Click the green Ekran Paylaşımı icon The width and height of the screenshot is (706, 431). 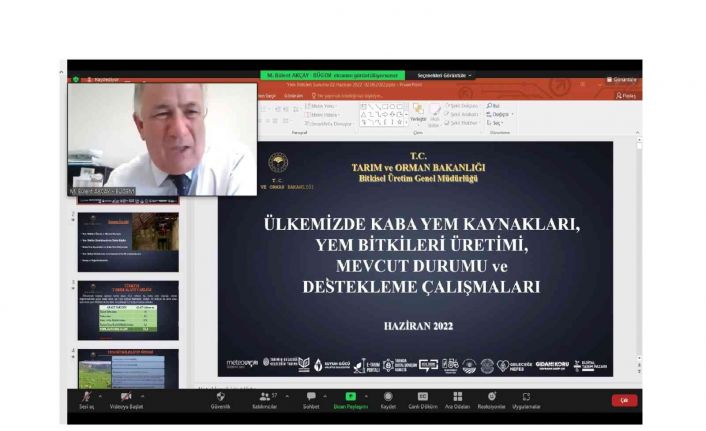click(351, 397)
